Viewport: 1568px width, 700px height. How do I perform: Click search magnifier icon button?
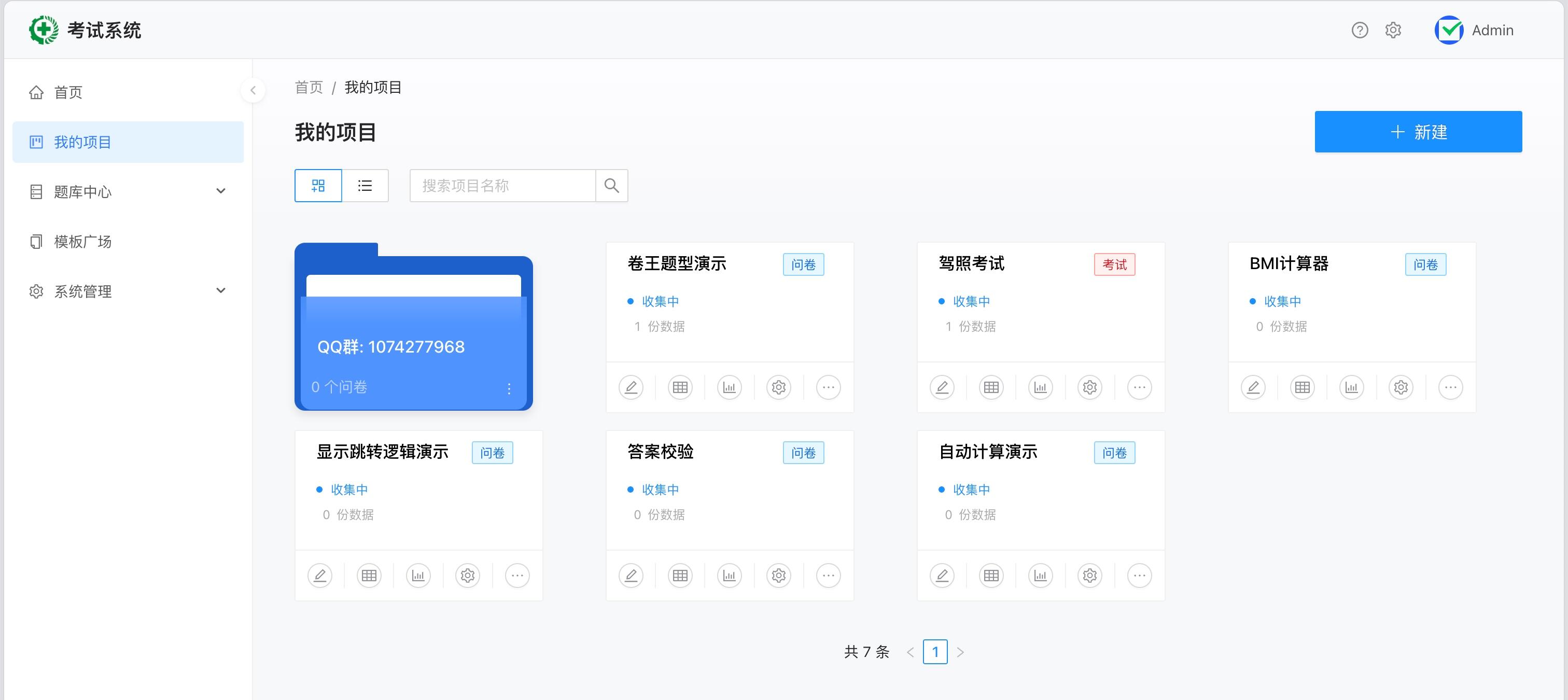(x=612, y=186)
